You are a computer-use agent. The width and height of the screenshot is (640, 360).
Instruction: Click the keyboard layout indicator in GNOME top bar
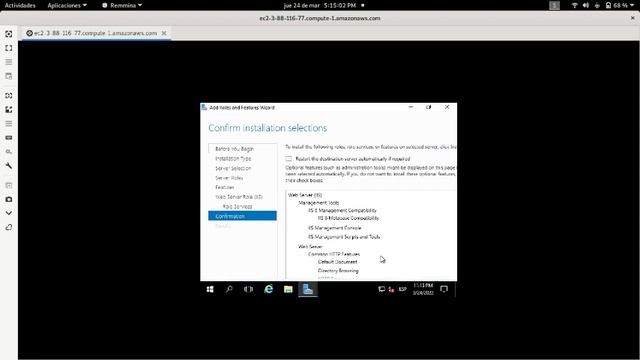pyautogui.click(x=554, y=5)
